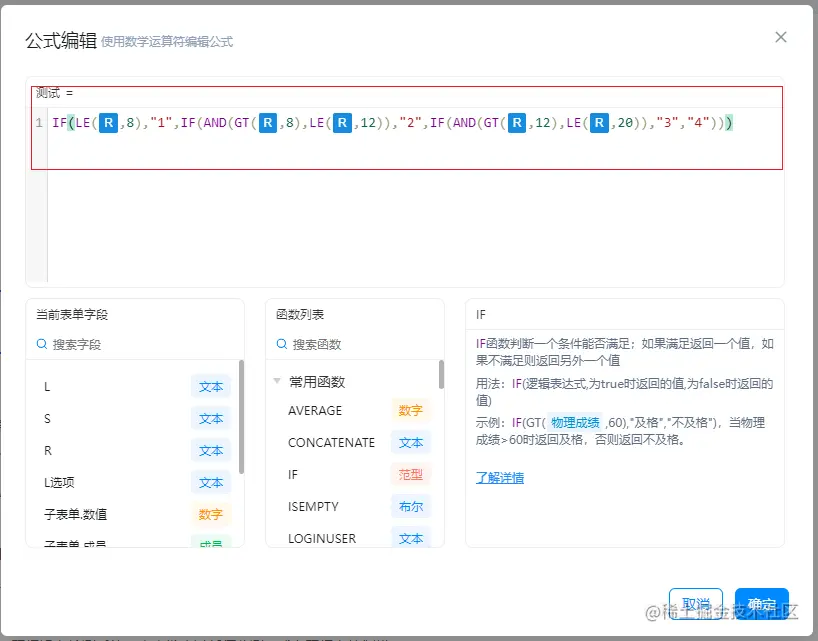
Task: Click the search icon in function search box
Action: click(282, 344)
